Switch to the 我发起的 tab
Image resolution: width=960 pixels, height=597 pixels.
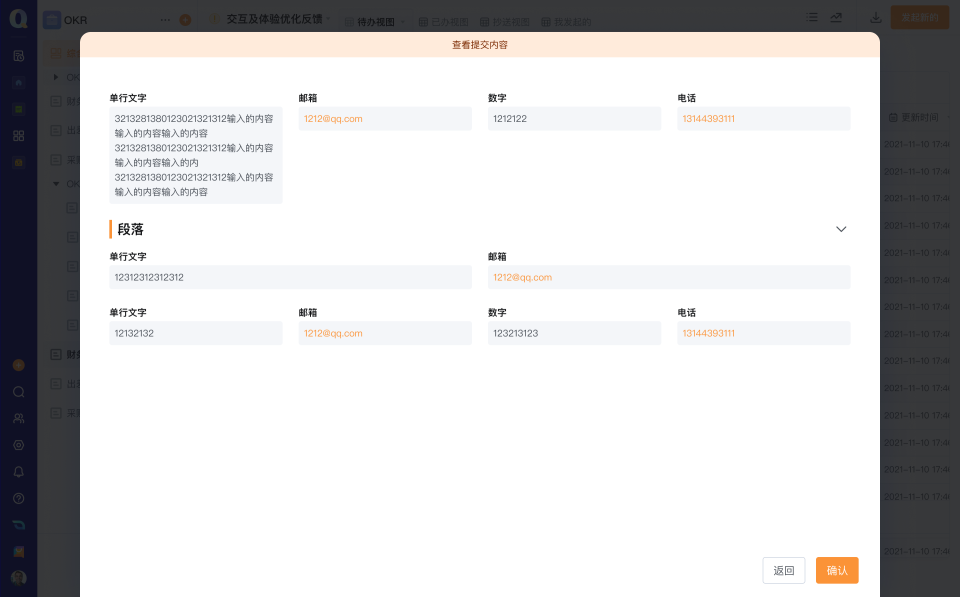[x=566, y=22]
